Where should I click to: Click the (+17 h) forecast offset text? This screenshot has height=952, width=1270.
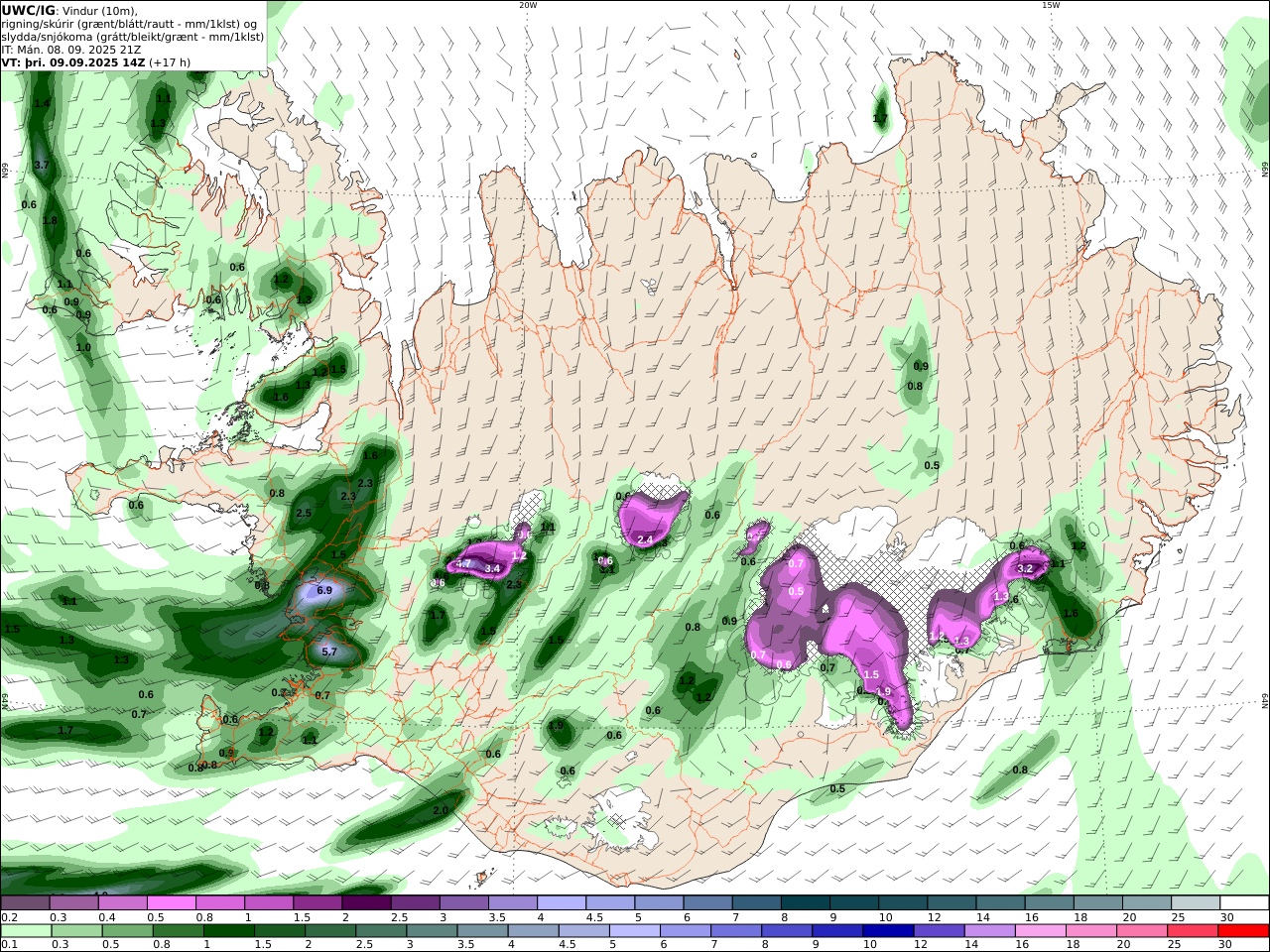(170, 62)
